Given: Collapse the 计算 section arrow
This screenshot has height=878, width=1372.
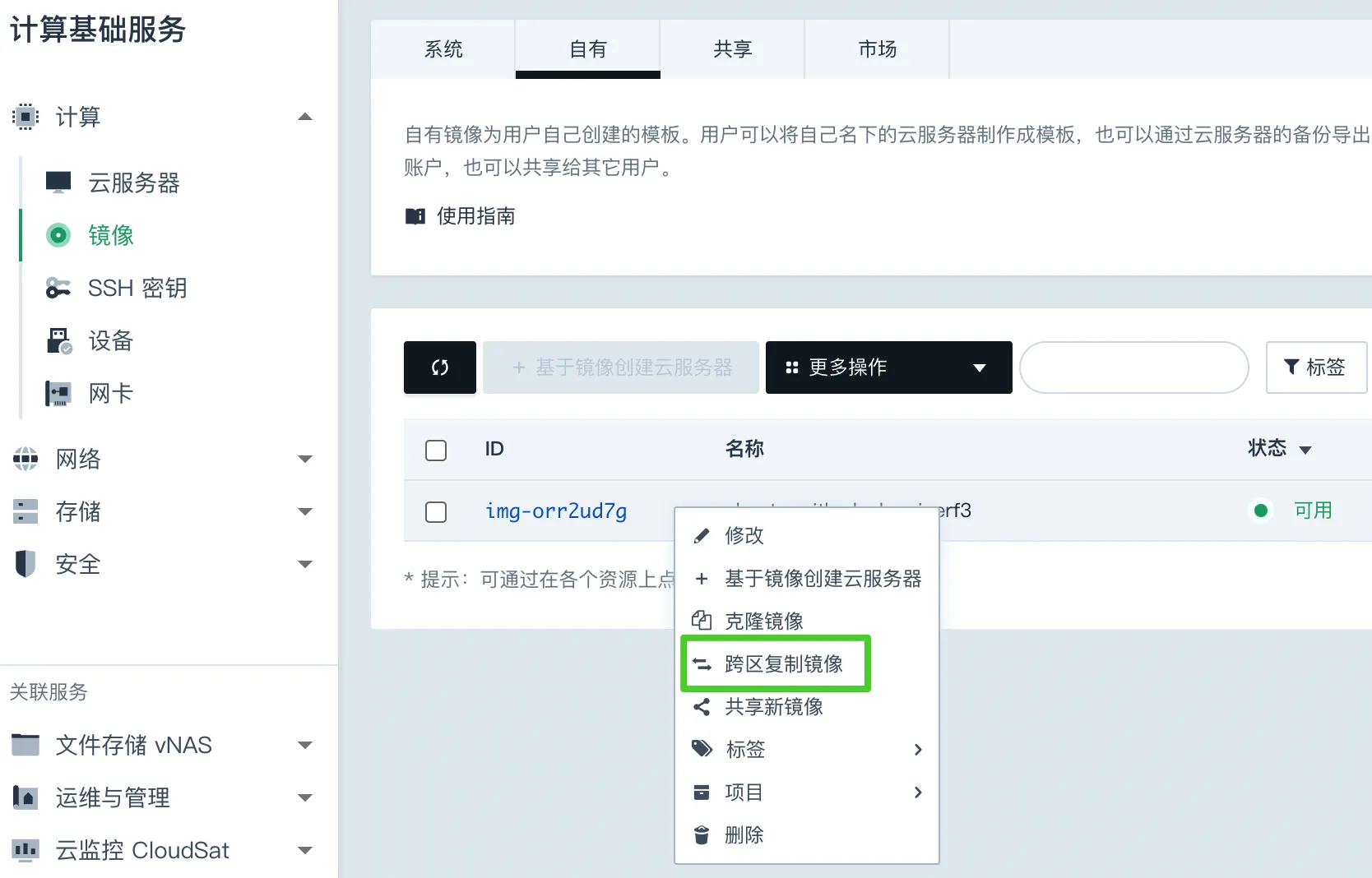Looking at the screenshot, I should (x=305, y=117).
